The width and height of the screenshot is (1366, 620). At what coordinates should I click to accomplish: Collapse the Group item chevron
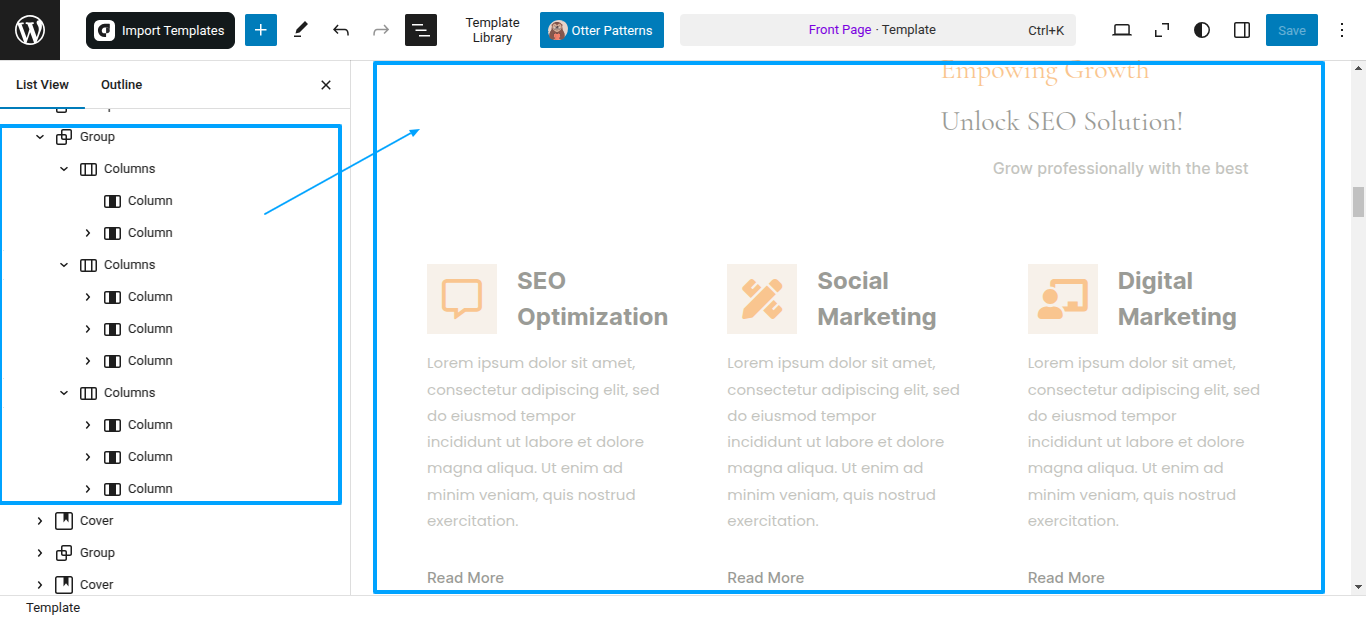pyautogui.click(x=40, y=137)
